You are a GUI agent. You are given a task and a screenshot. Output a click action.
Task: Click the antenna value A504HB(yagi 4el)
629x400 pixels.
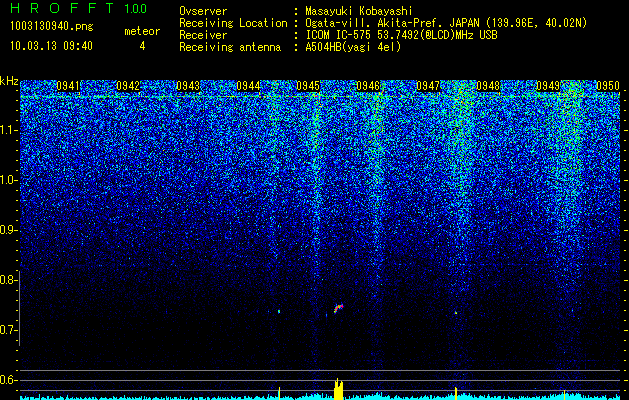click(x=353, y=47)
